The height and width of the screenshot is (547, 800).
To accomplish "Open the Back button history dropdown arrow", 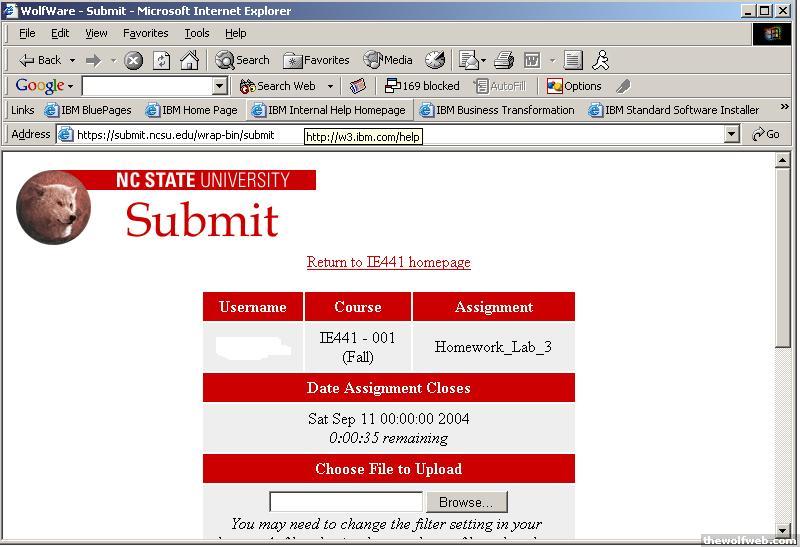I will 73,60.
